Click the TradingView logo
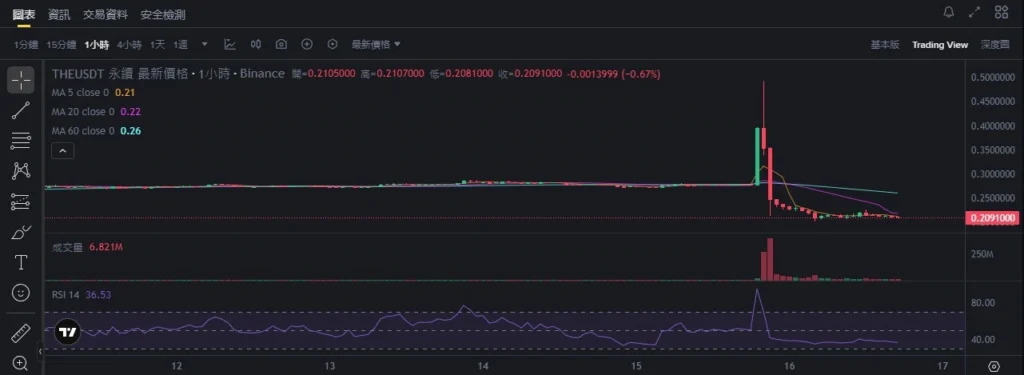The image size is (1024, 375). (x=66, y=332)
